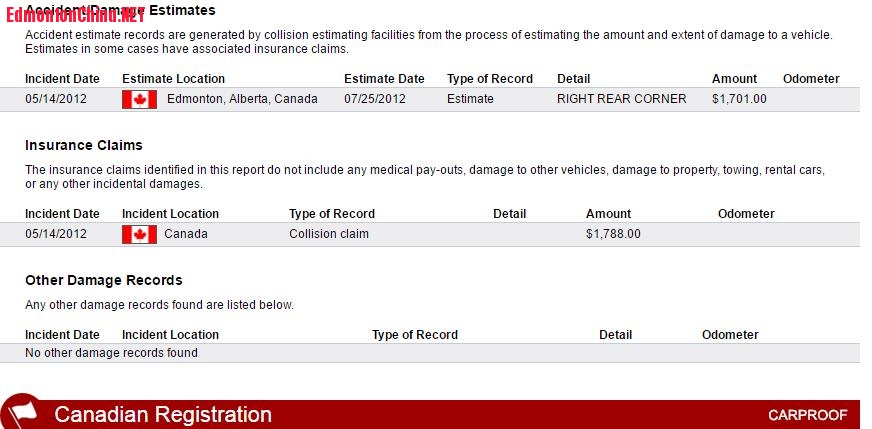Click the Amount header in Insurance Claims table
Screen dimensions: 872x429
tap(608, 214)
